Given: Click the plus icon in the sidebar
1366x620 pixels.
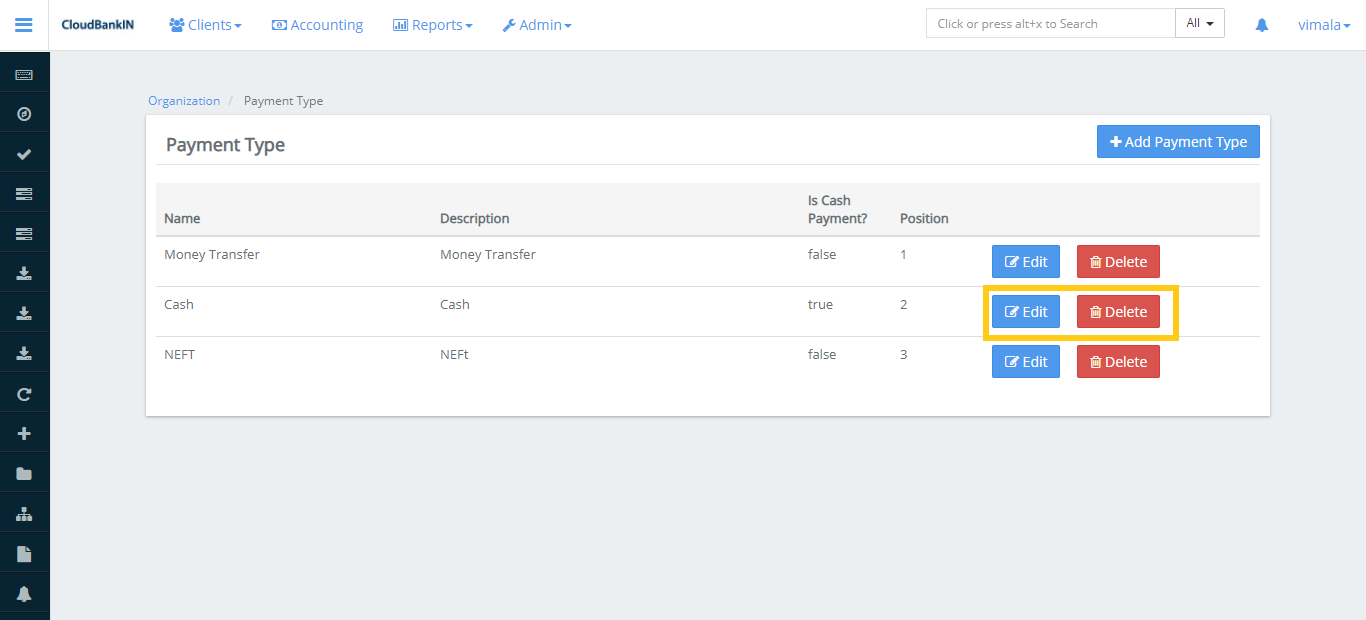Looking at the screenshot, I should click(24, 434).
